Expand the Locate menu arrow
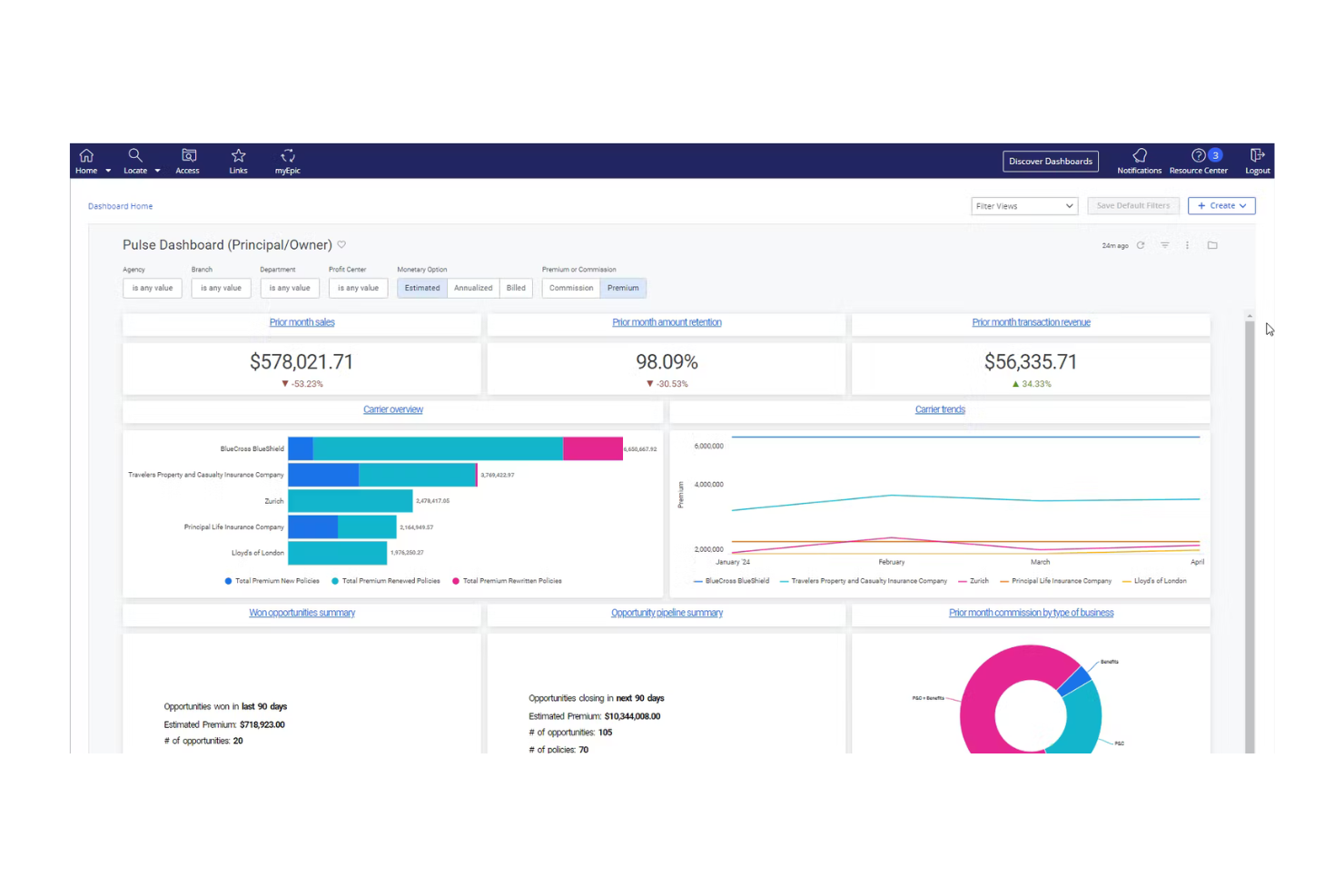 157,171
